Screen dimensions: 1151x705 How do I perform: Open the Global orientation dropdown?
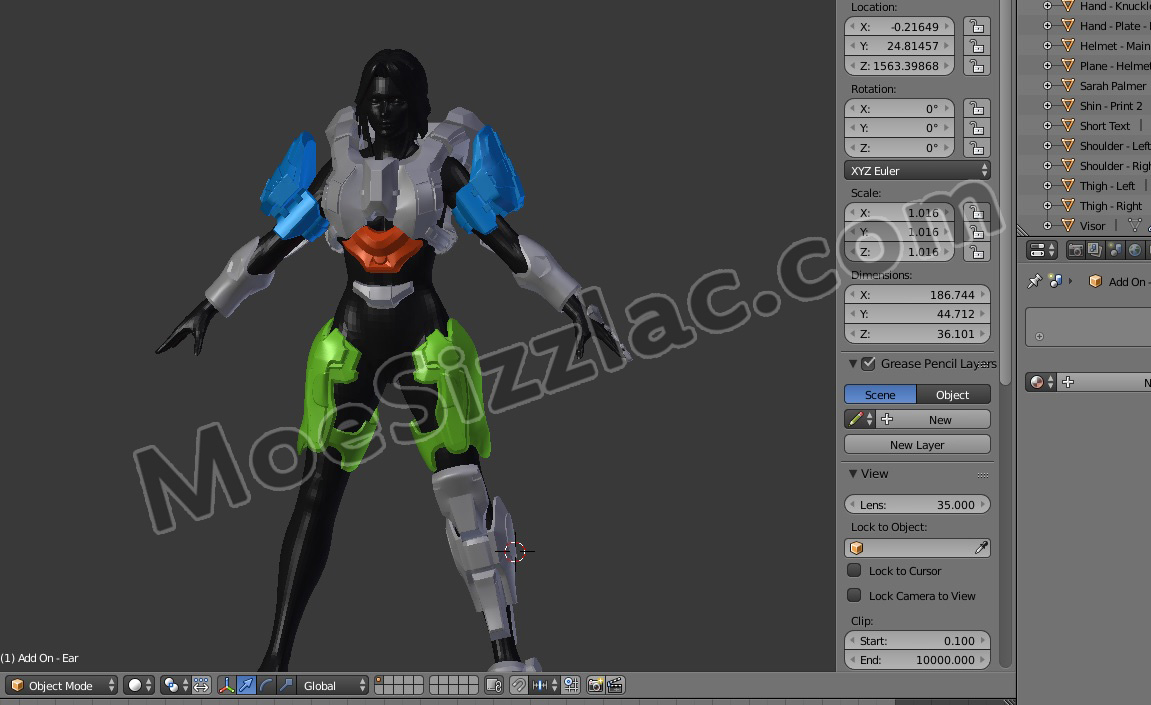tap(332, 685)
